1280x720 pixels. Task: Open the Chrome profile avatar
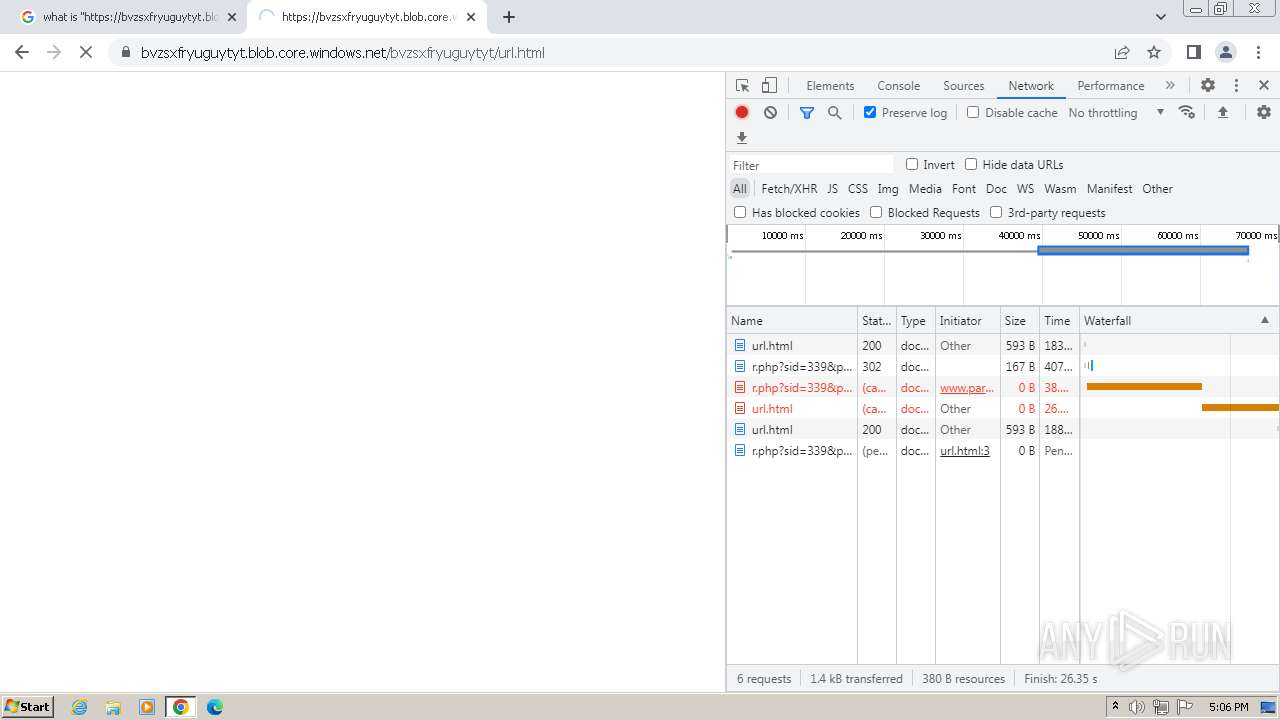pyautogui.click(x=1226, y=53)
